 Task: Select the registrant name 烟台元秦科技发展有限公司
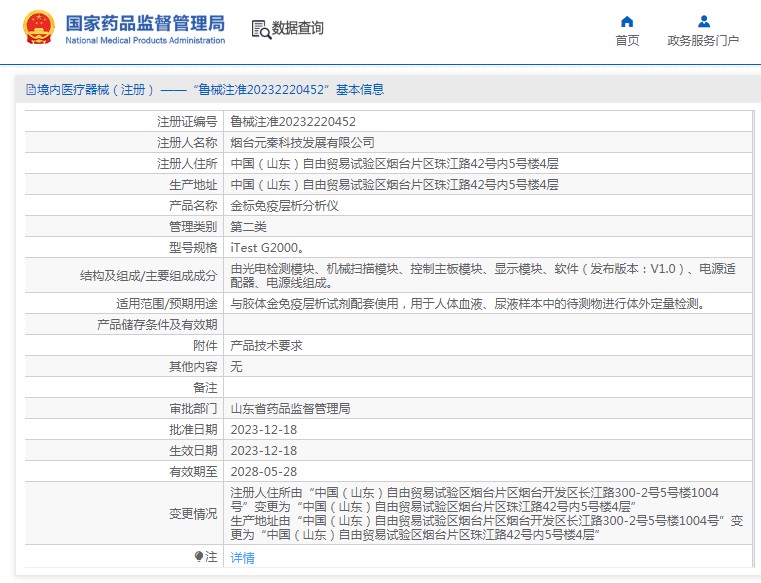[x=303, y=143]
